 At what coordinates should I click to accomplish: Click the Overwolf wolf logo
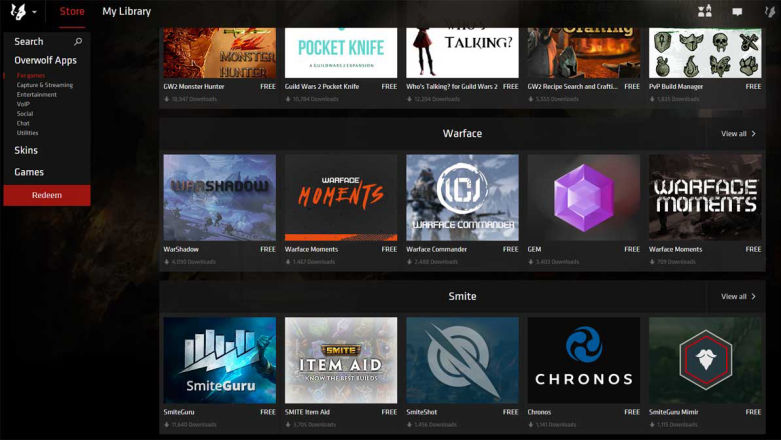click(17, 12)
